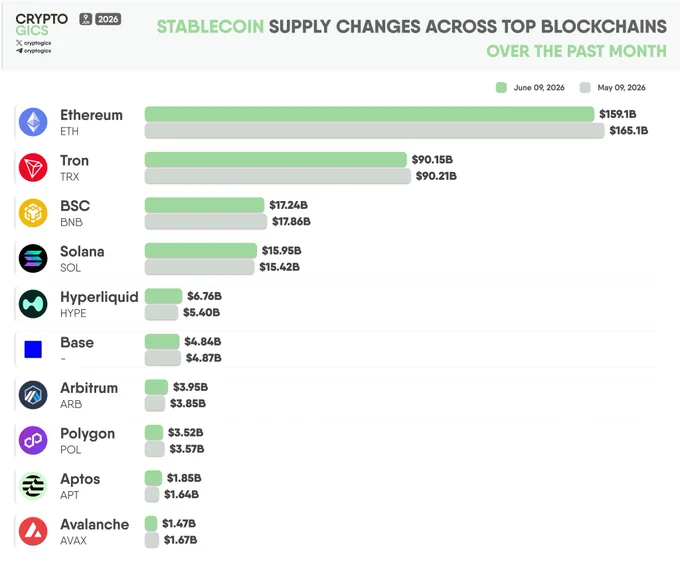Image resolution: width=680 pixels, height=562 pixels.
Task: Click the Aptos striped circle icon
Action: pos(33,486)
